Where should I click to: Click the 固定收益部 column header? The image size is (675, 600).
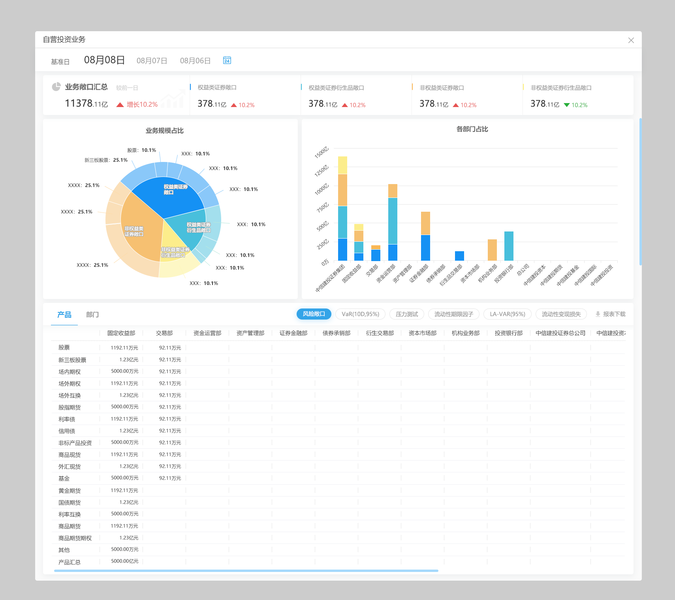[121, 333]
